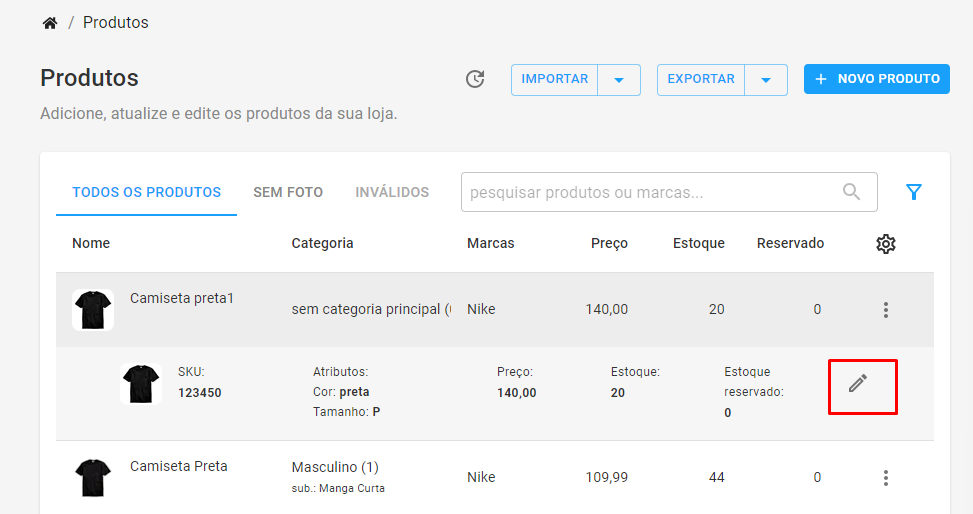The image size is (973, 514).
Task: Open three-dot menu for Camiseta Preta
Action: click(886, 477)
